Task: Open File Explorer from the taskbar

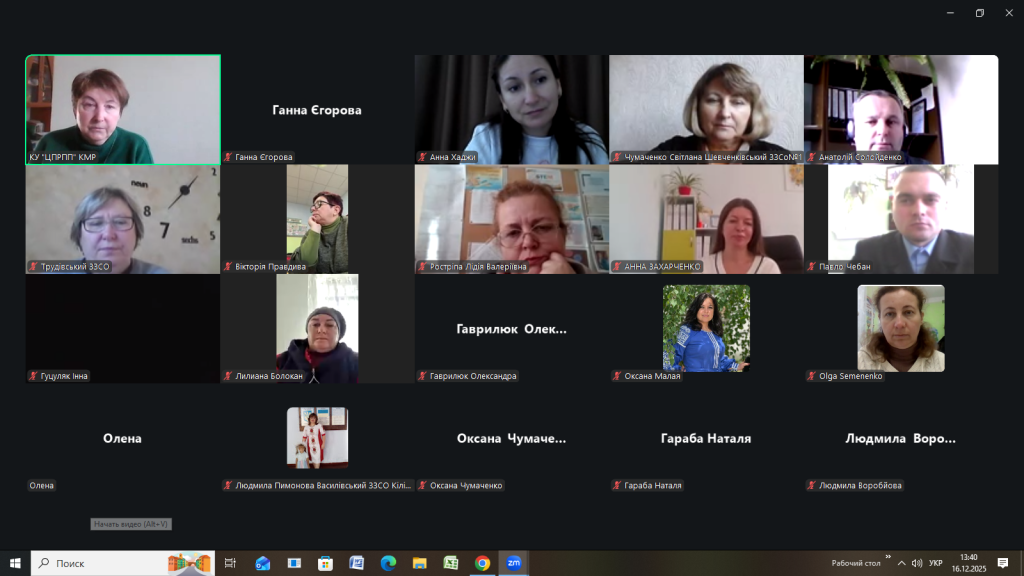Action: point(419,563)
